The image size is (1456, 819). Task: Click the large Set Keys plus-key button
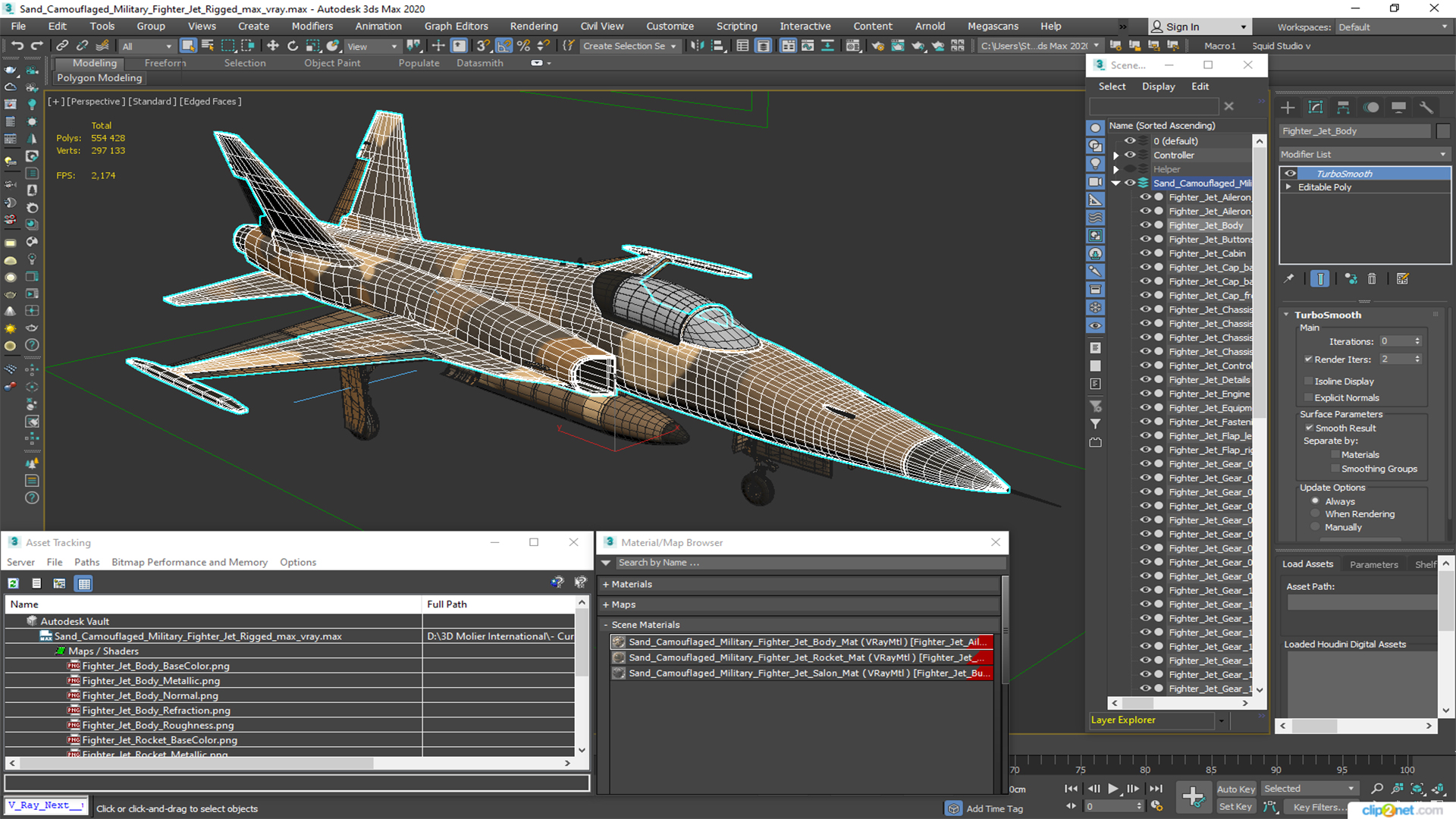pyautogui.click(x=1194, y=797)
